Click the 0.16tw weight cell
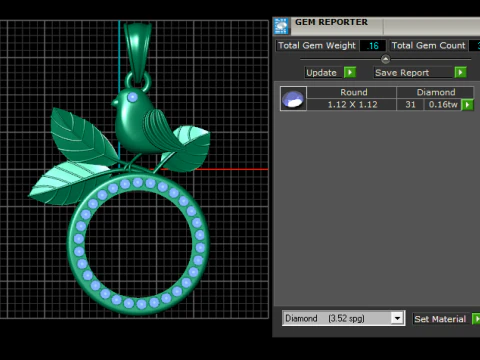Screen dimensions: 480x360 coord(443,105)
